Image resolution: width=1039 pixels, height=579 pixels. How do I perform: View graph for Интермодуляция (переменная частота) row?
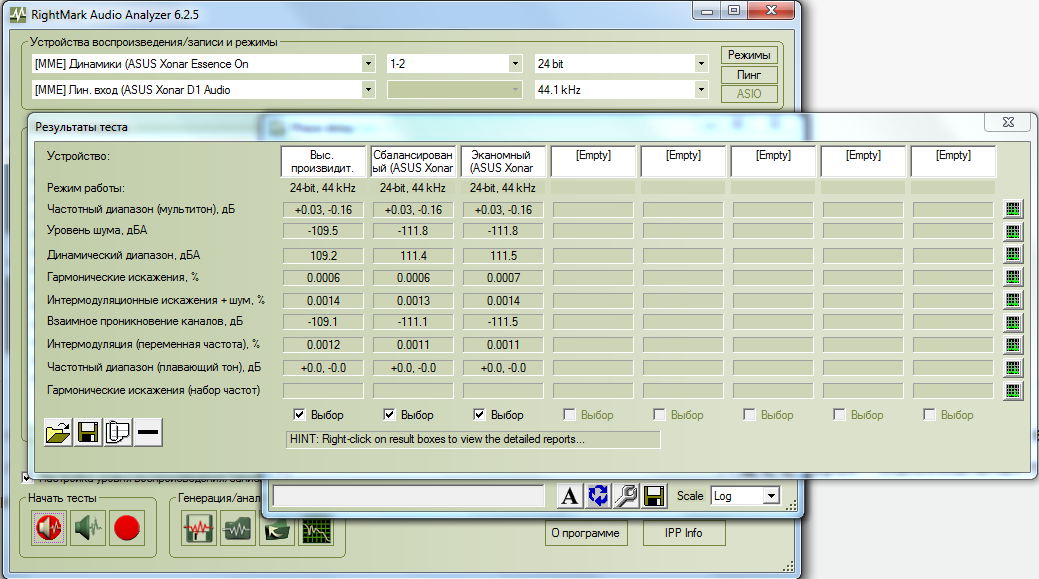(x=1012, y=345)
